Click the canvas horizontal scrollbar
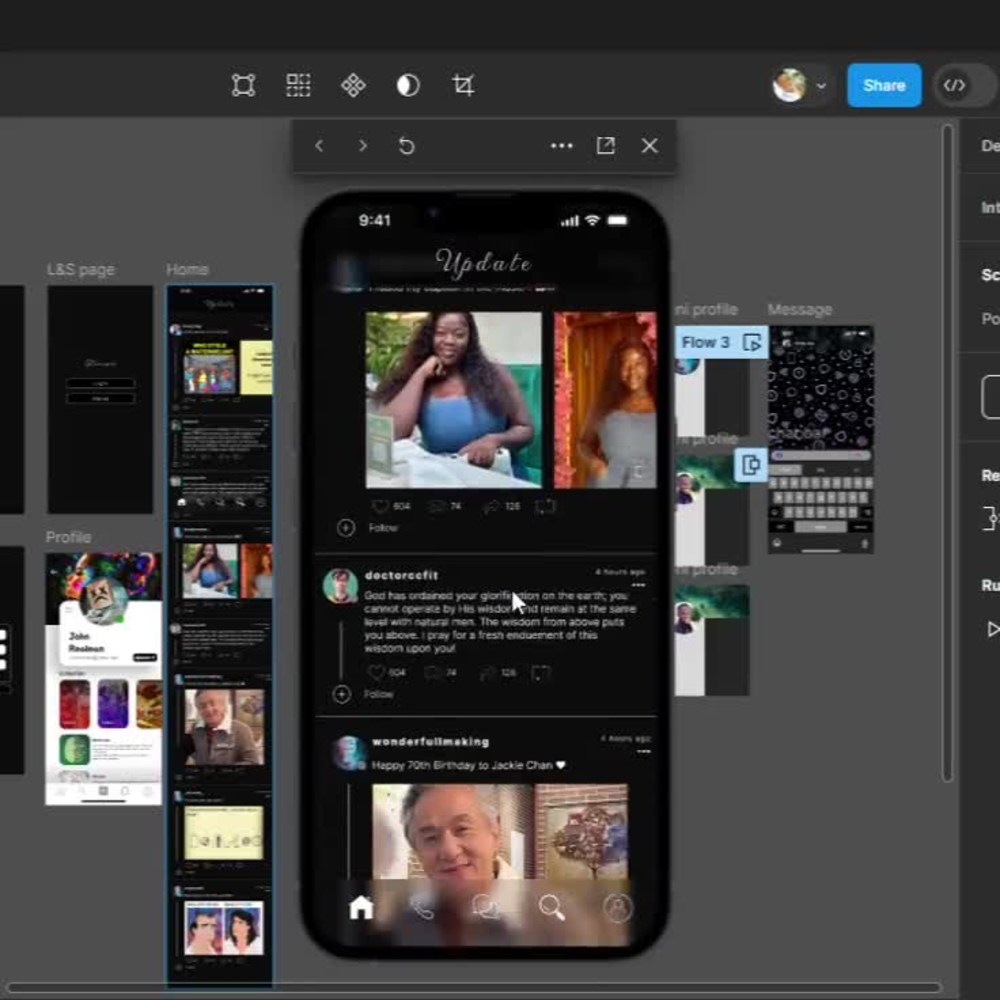1000x1000 pixels. 472,988
